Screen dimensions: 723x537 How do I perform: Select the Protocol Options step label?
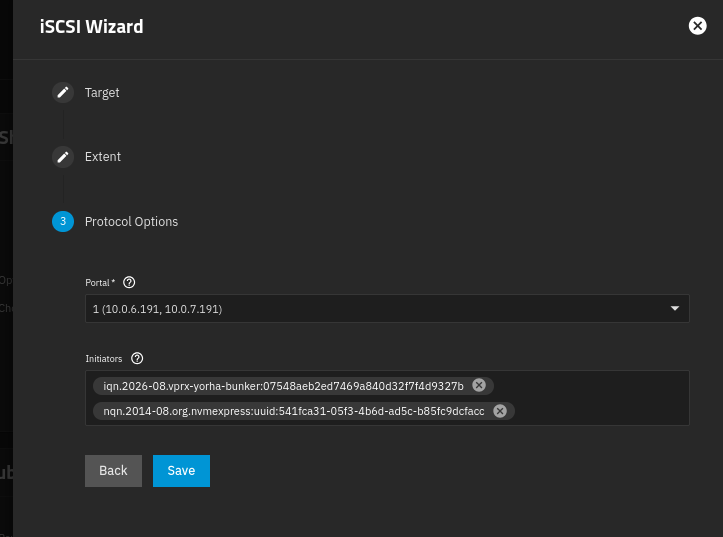pos(131,222)
